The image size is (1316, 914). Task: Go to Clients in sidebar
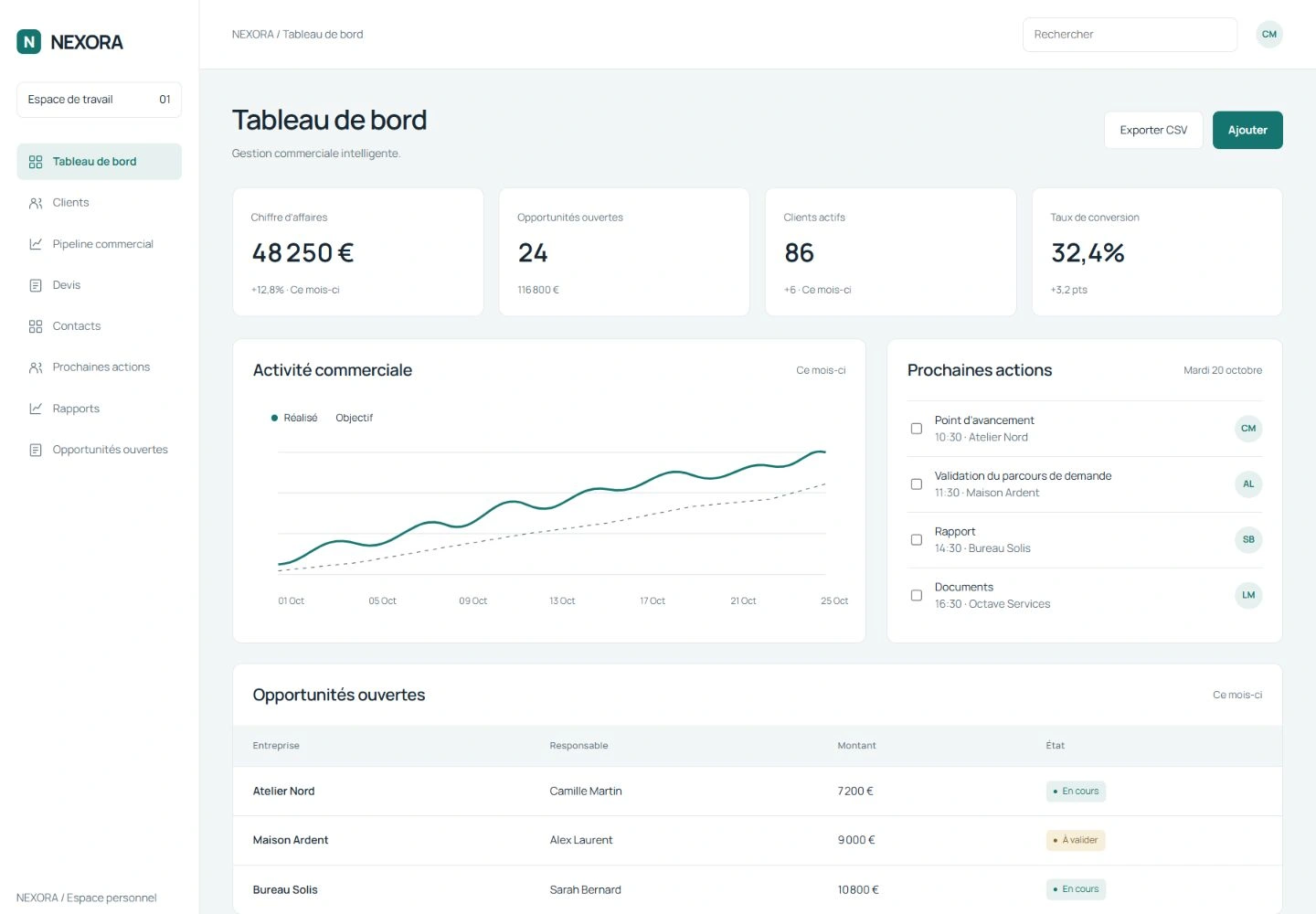pos(99,203)
